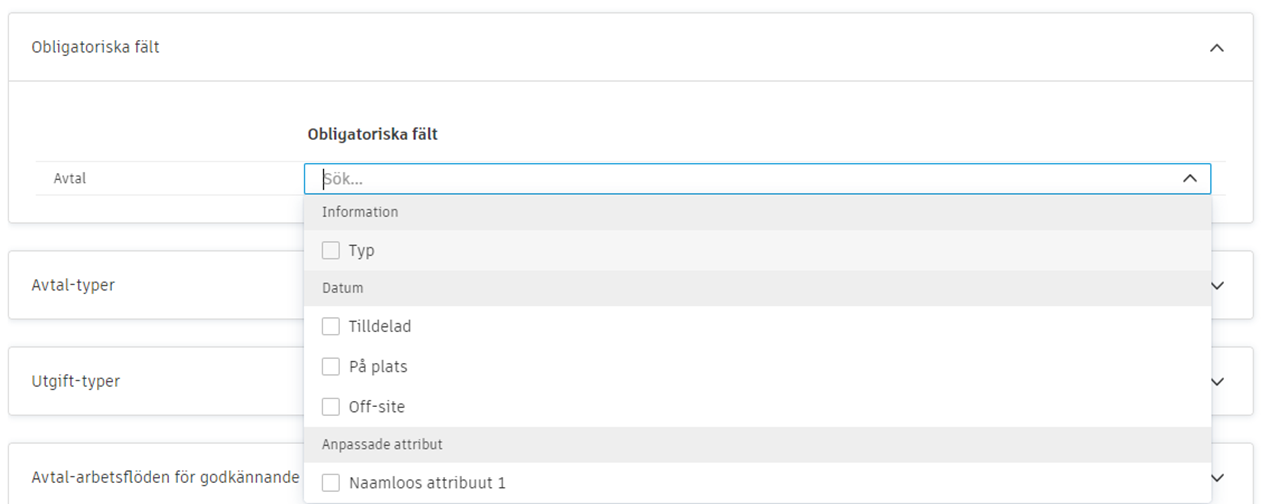Check the Typ checkbox
The height and width of the screenshot is (504, 1274).
coord(331,250)
